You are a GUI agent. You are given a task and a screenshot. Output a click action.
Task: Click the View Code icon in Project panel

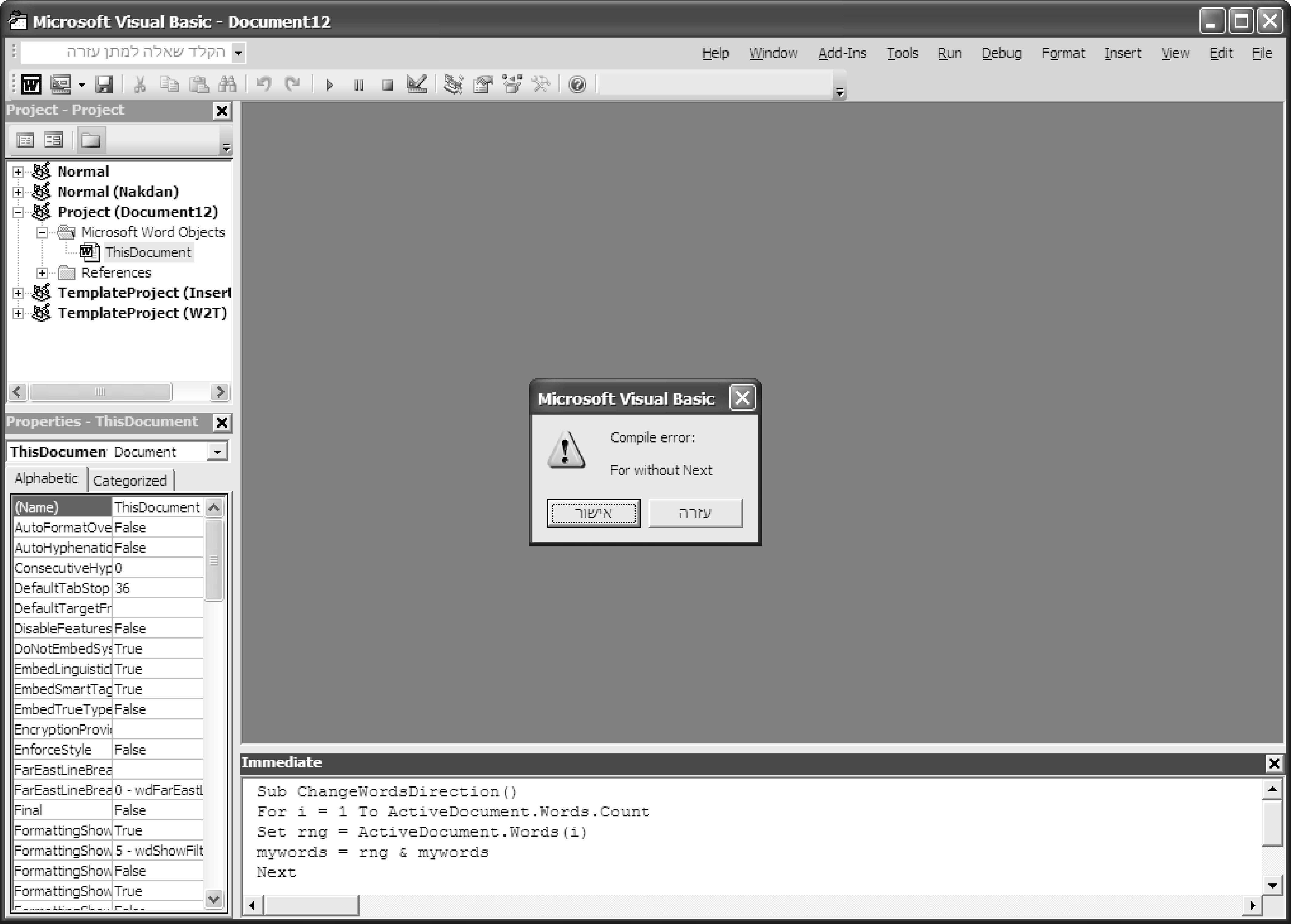25,140
